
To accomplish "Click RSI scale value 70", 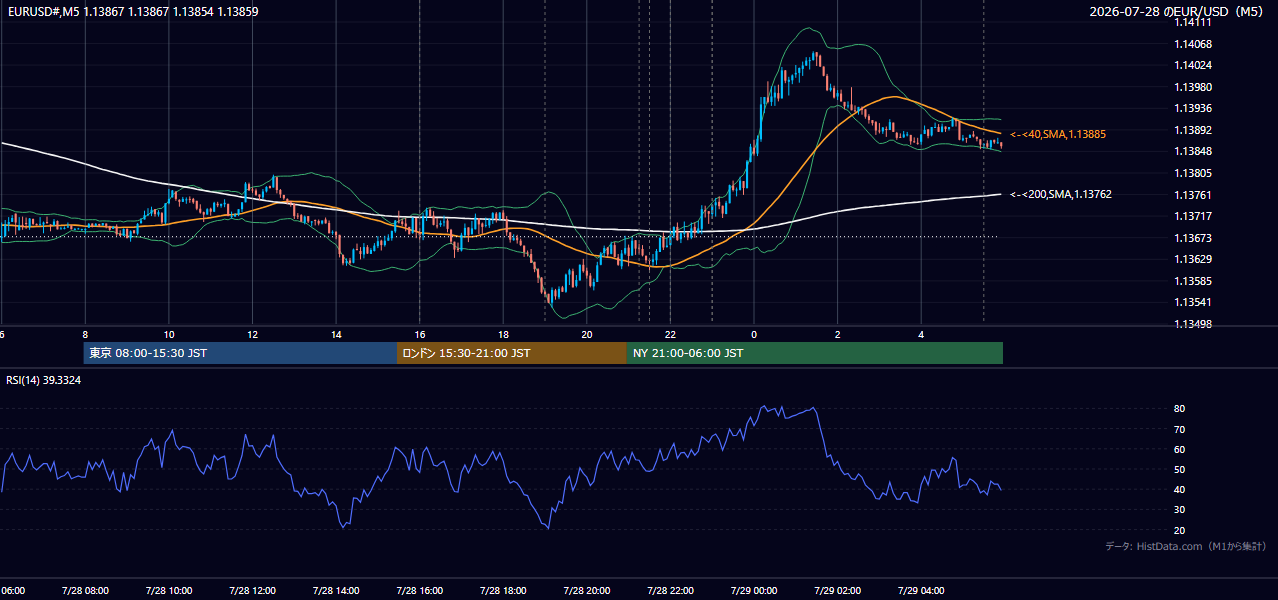I will click(1180, 429).
